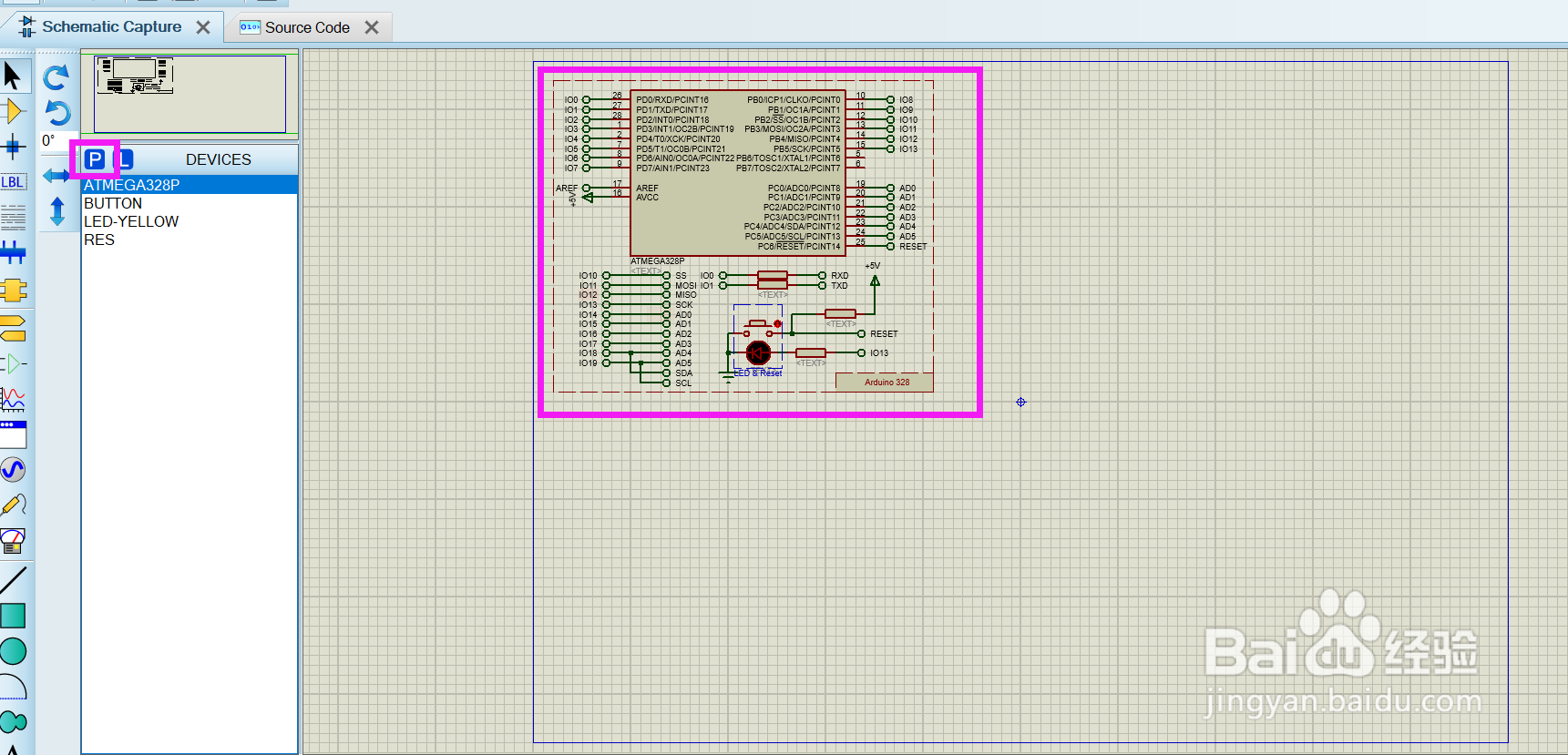This screenshot has width=1568, height=755.
Task: Select the Active Popup mode tool
Action: [13, 434]
